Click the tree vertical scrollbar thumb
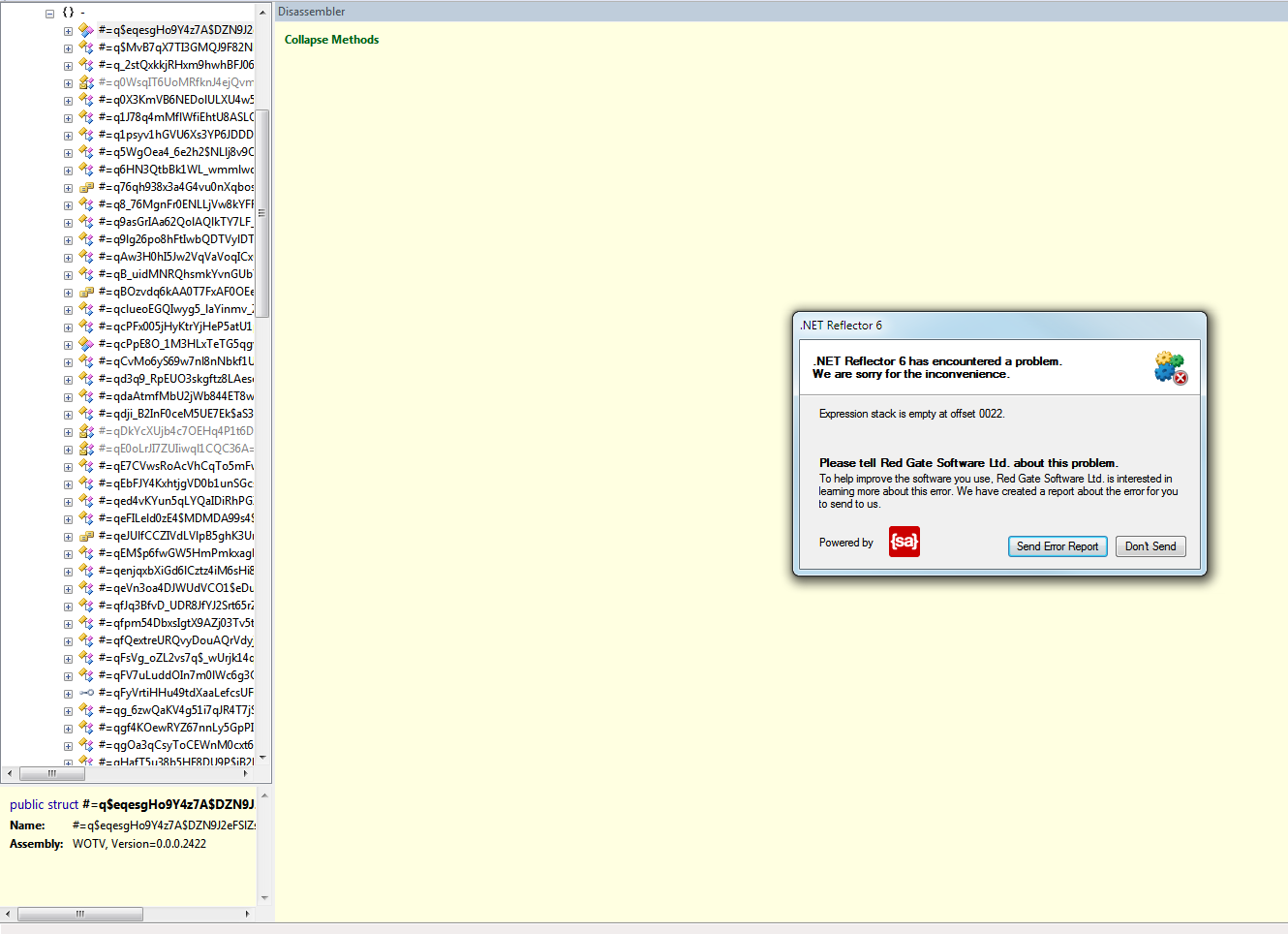 (x=262, y=213)
